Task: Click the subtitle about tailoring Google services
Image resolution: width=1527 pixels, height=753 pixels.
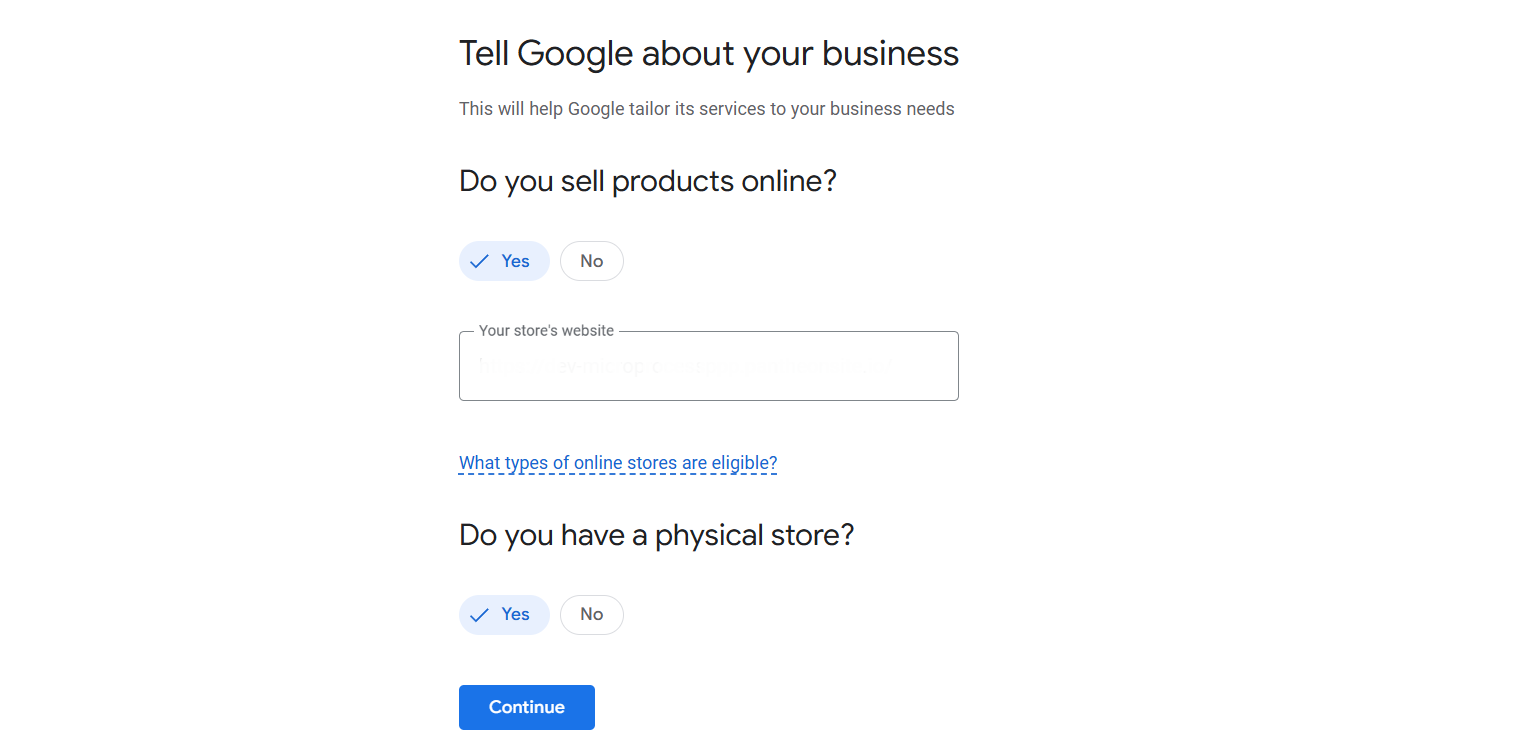Action: coord(706,109)
